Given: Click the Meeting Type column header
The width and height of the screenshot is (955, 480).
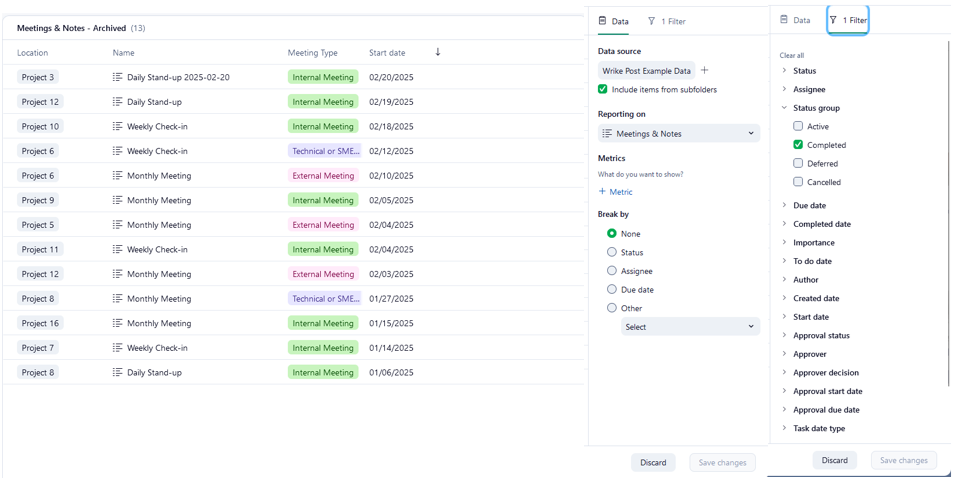Looking at the screenshot, I should (312, 53).
